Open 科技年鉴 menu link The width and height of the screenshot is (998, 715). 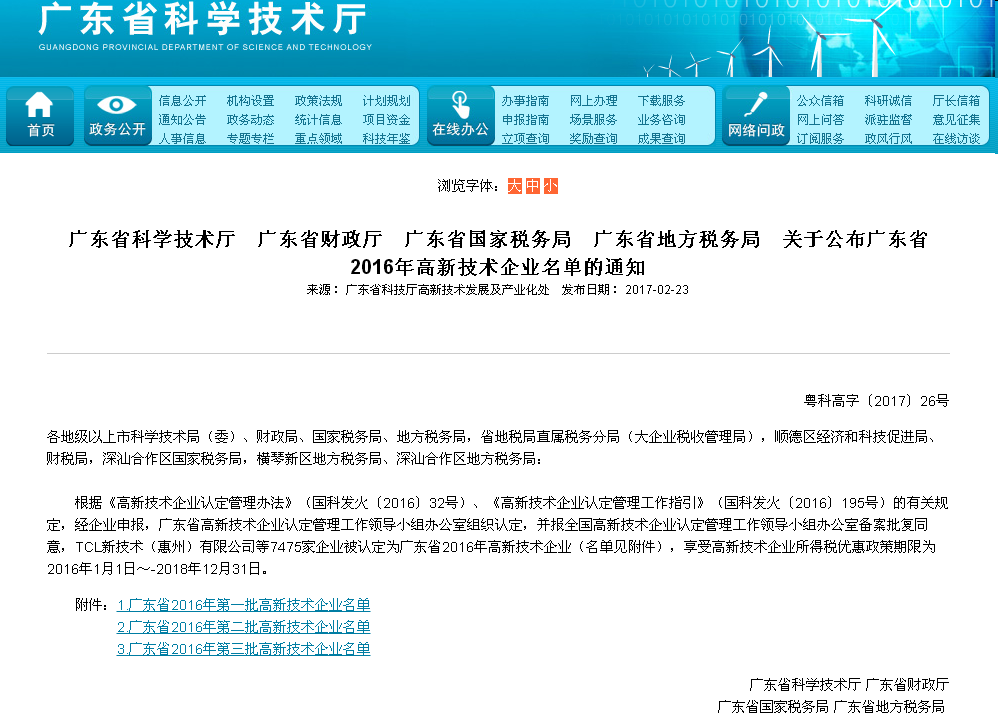pos(386,139)
